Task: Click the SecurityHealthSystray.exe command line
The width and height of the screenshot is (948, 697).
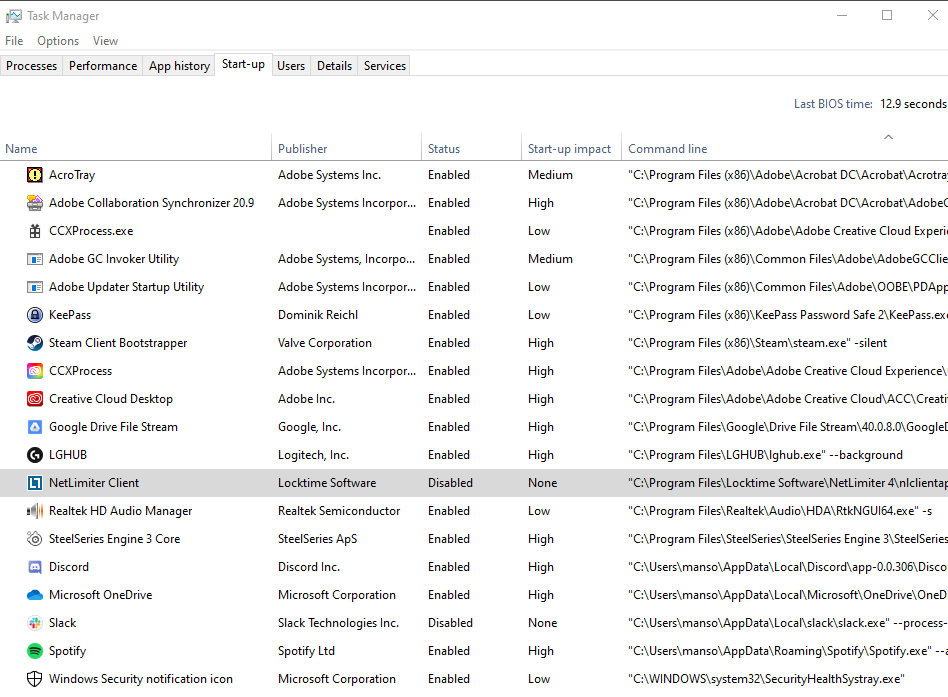Action: [766, 679]
